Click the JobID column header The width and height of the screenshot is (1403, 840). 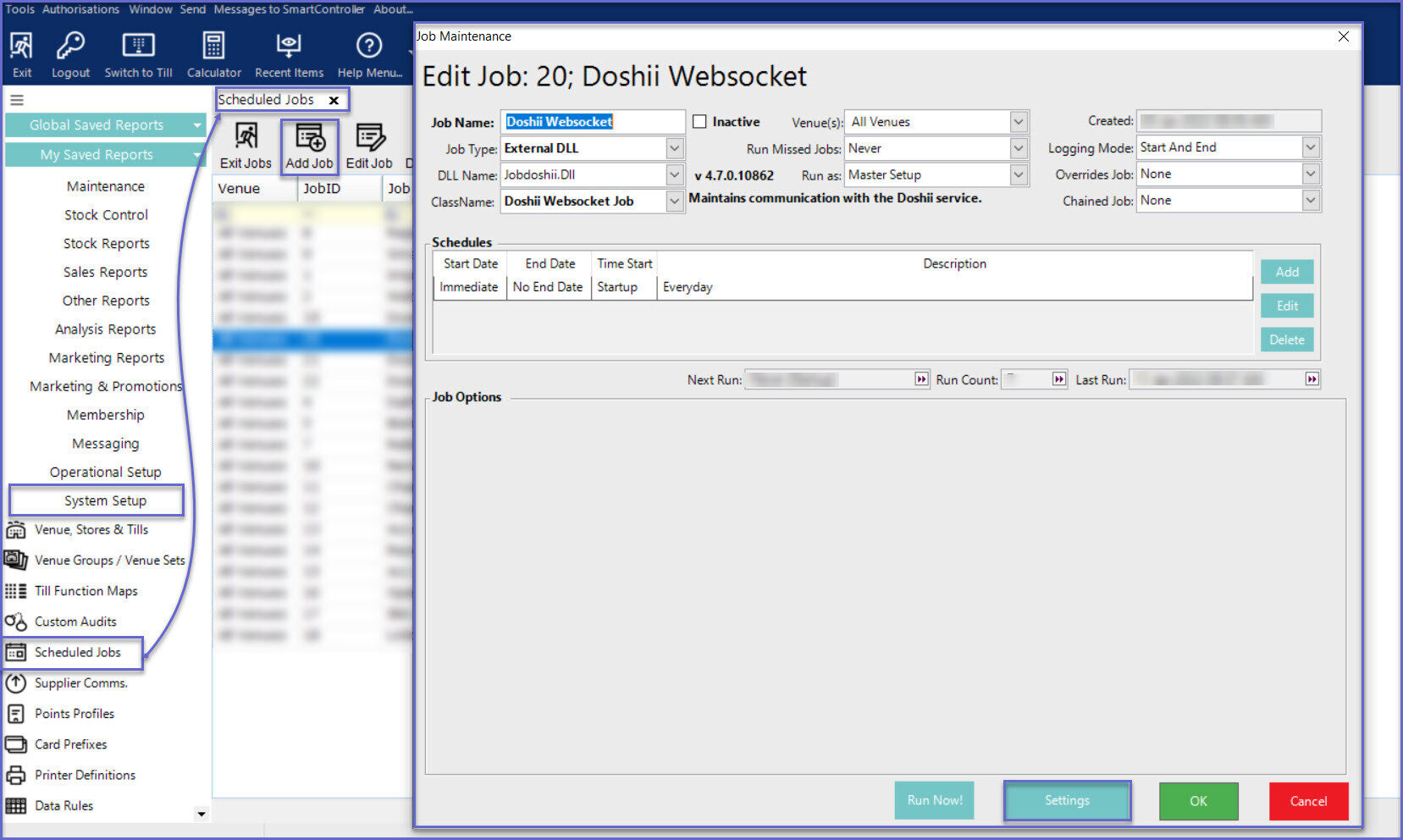pos(340,188)
